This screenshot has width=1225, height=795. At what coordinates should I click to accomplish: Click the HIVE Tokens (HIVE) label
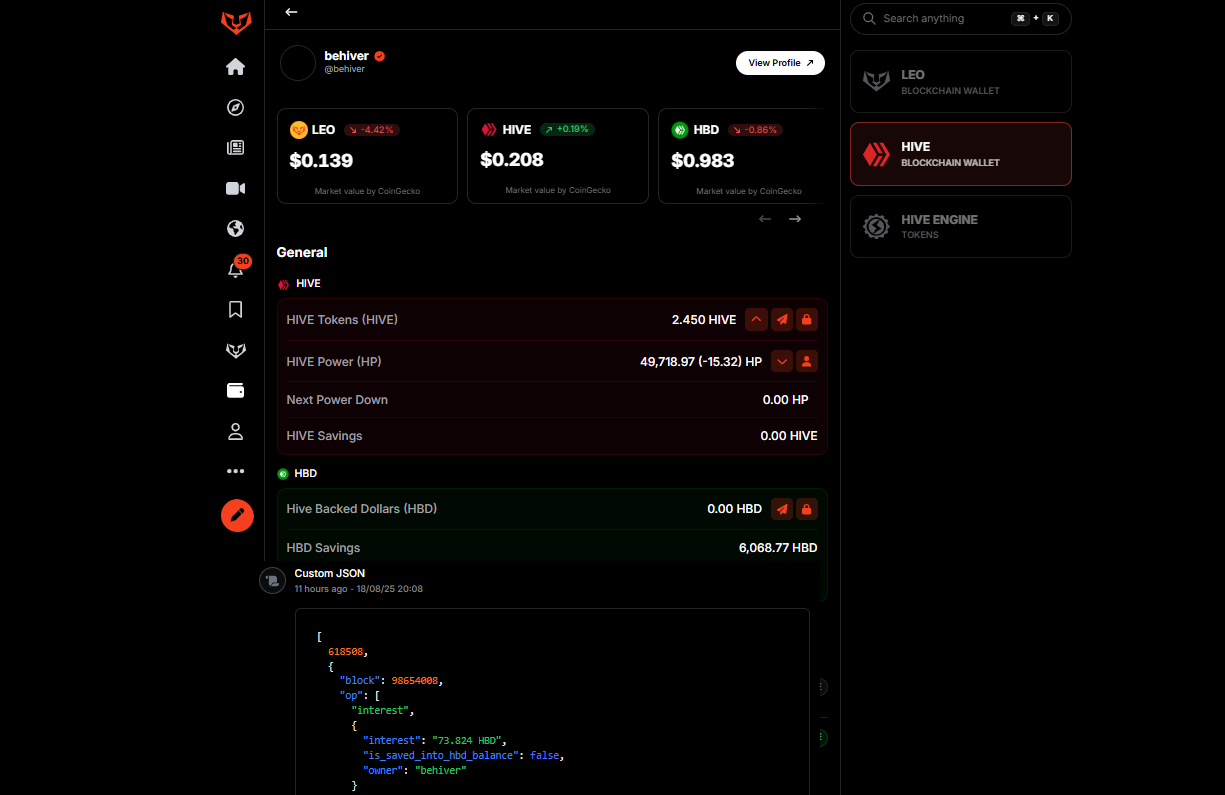[342, 320]
